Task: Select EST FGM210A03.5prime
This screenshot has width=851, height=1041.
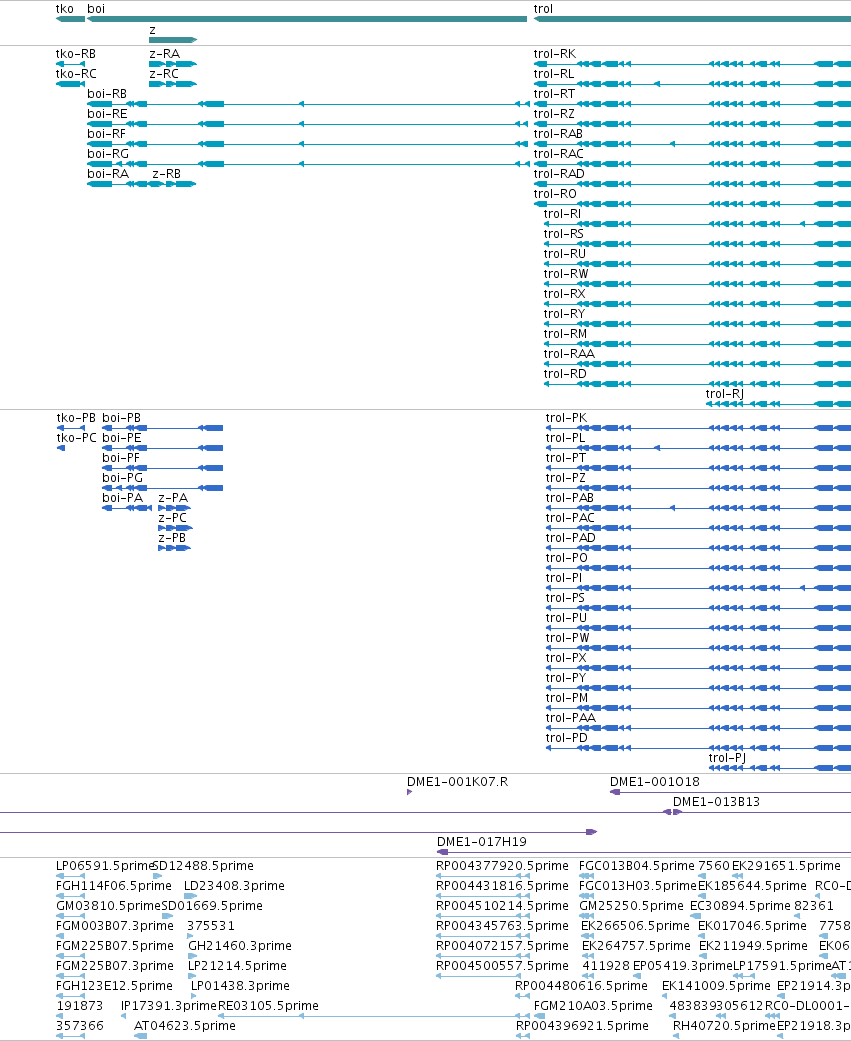Action: click(593, 1005)
